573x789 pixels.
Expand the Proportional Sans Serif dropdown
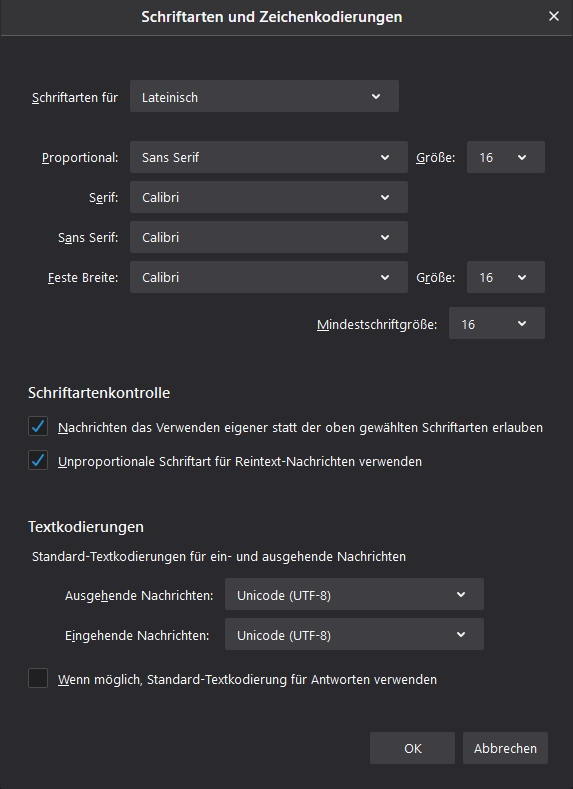(x=269, y=157)
